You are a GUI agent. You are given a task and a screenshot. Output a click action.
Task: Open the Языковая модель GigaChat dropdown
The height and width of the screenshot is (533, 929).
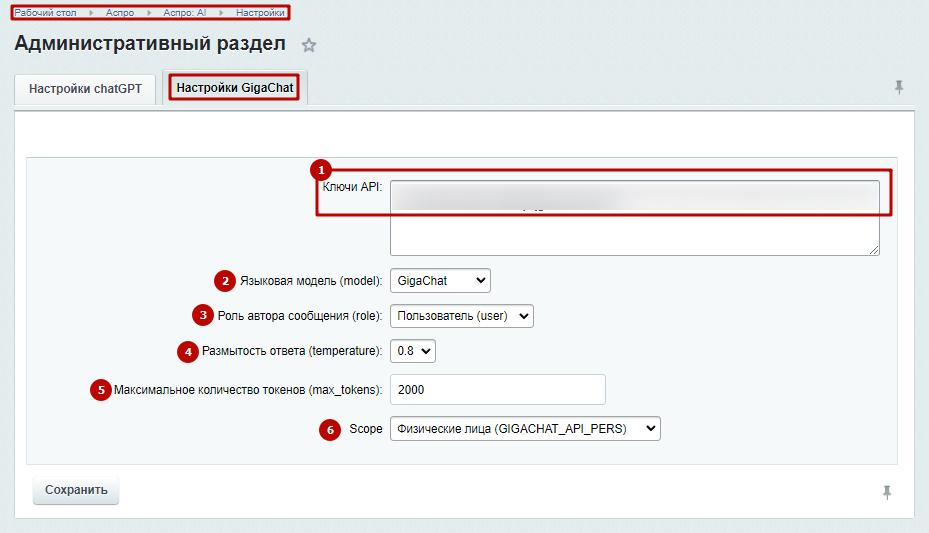[440, 281]
